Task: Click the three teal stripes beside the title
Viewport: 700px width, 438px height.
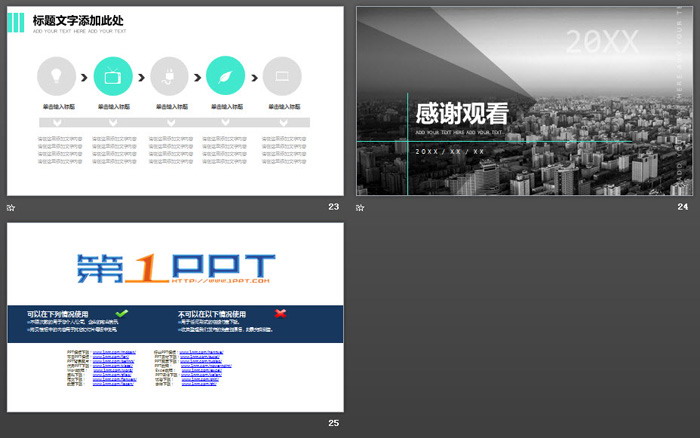Action: click(17, 22)
